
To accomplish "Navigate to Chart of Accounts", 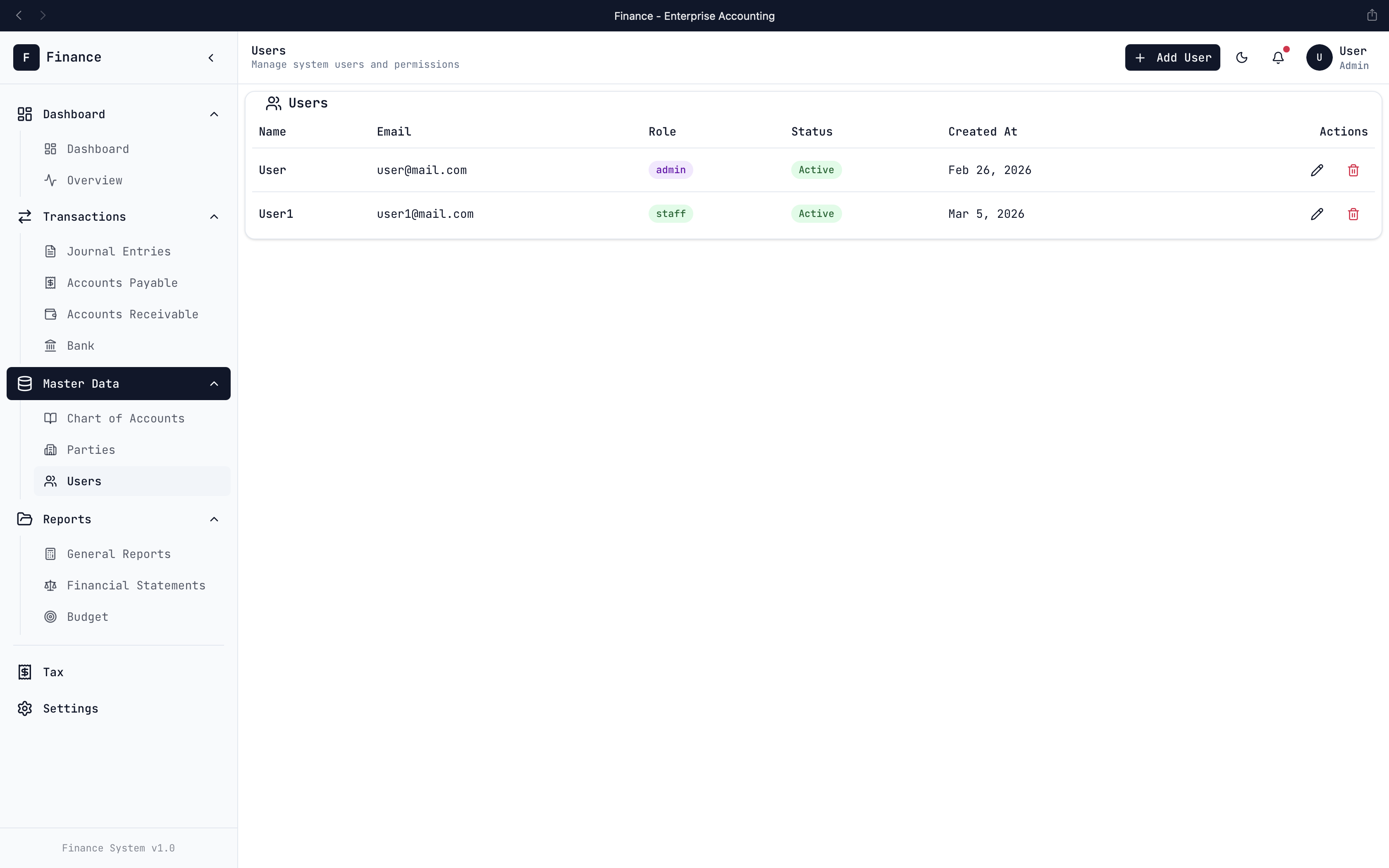I will click(x=125, y=418).
